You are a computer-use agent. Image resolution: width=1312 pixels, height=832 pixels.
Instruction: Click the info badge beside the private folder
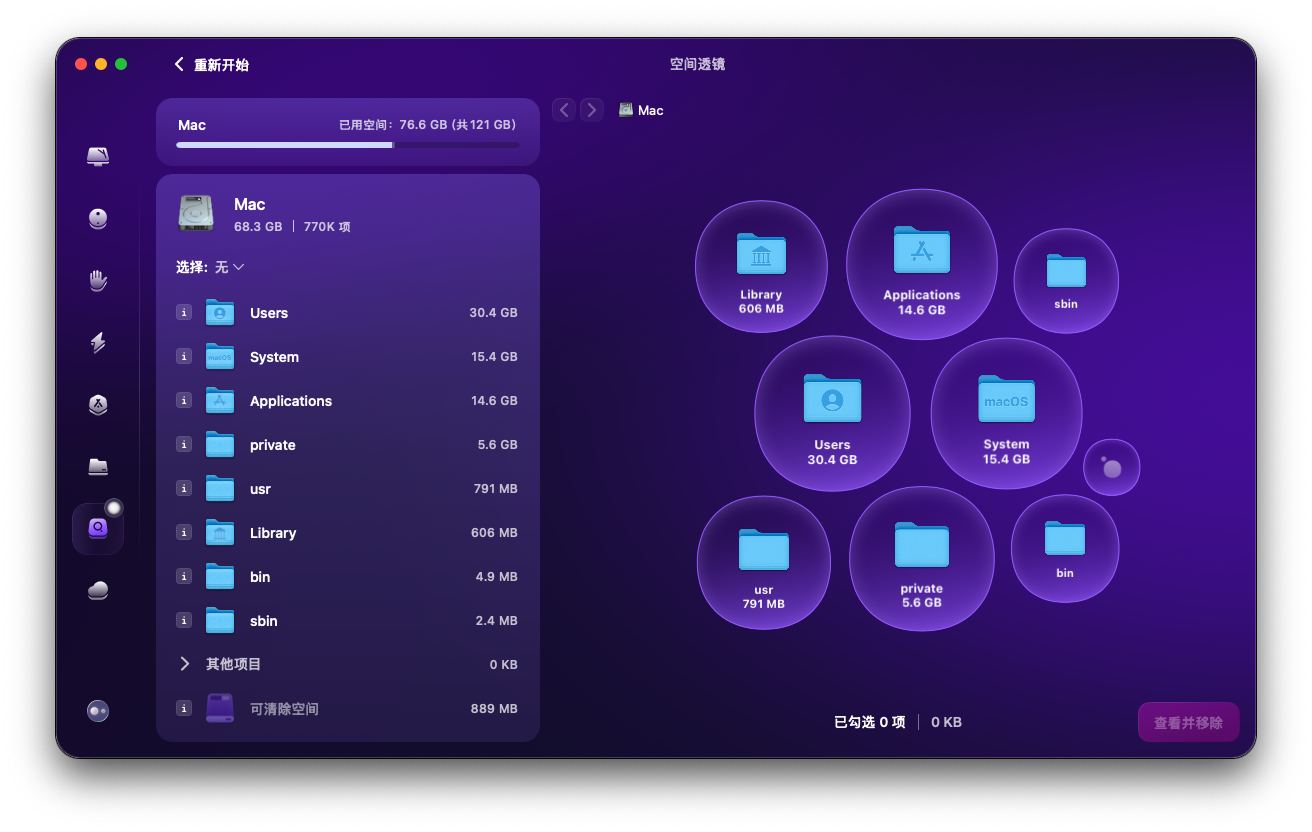[x=183, y=445]
